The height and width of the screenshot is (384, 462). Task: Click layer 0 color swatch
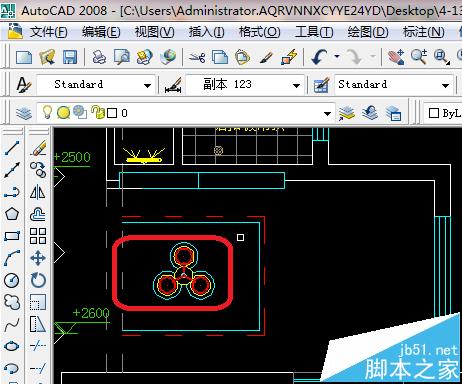pos(112,113)
